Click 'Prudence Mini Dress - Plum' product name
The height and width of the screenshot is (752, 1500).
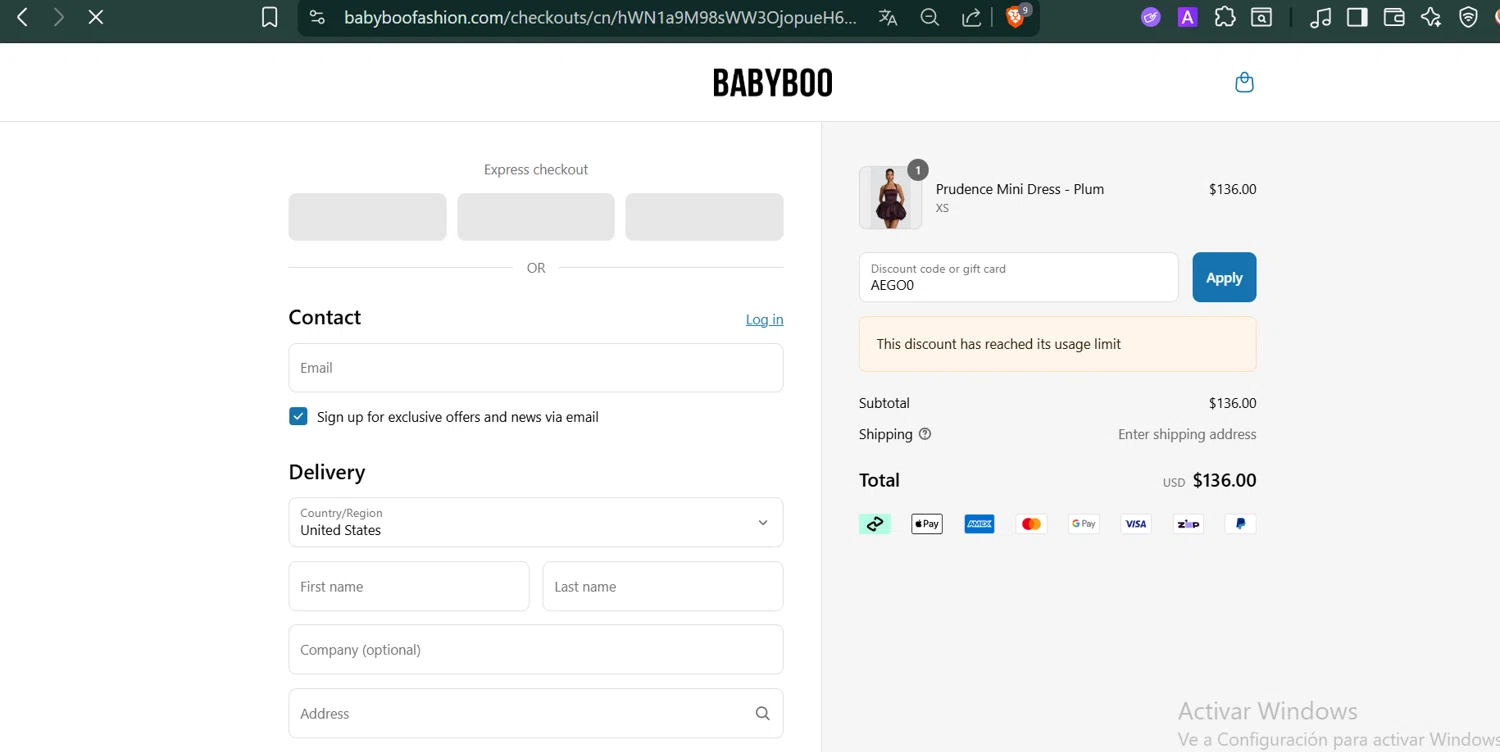tap(1020, 189)
